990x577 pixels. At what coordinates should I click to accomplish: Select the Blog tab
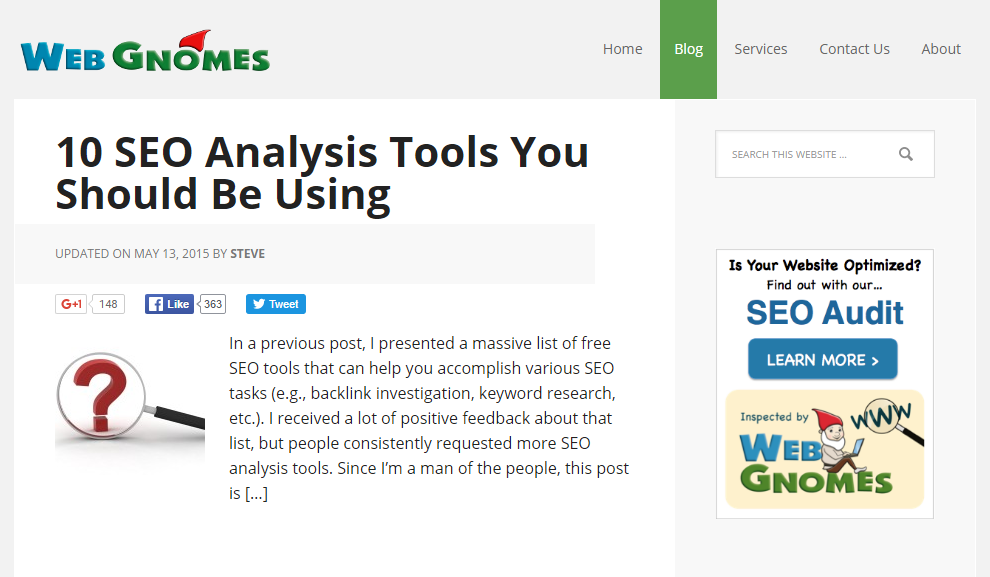[688, 49]
